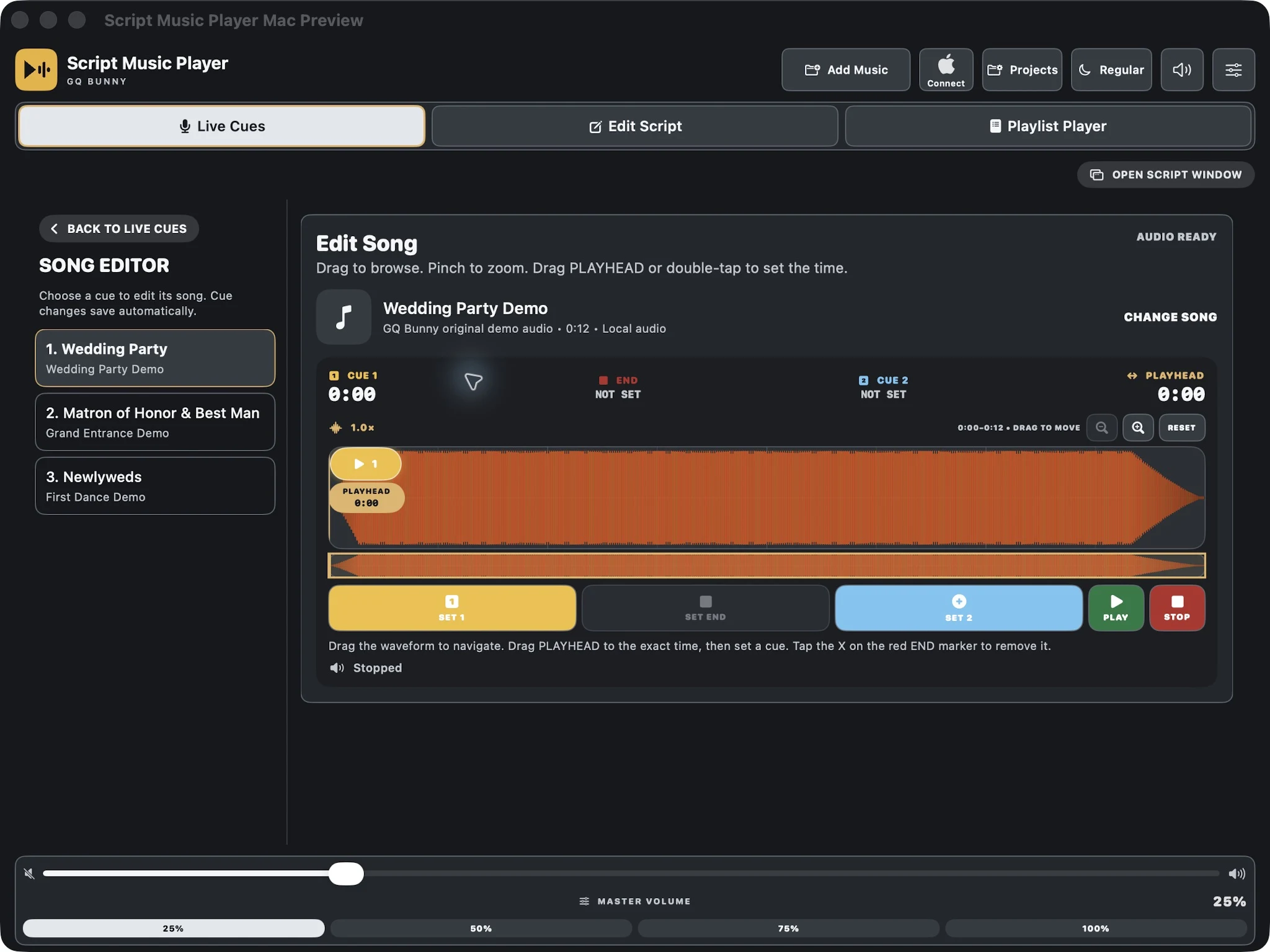1270x952 pixels.
Task: Click the PLAYHEAD time readout at top right
Action: 1181,394
